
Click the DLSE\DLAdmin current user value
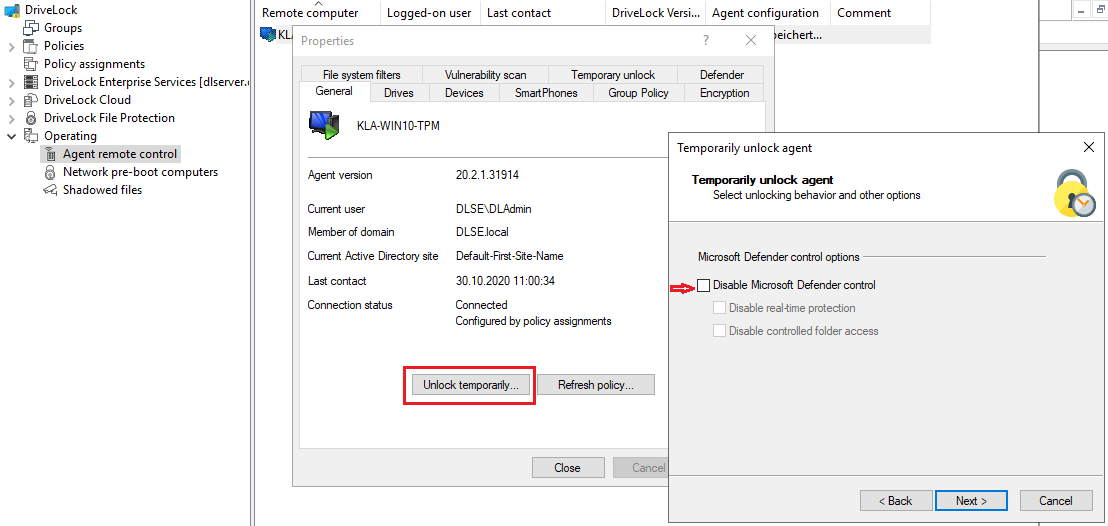pyautogui.click(x=493, y=209)
